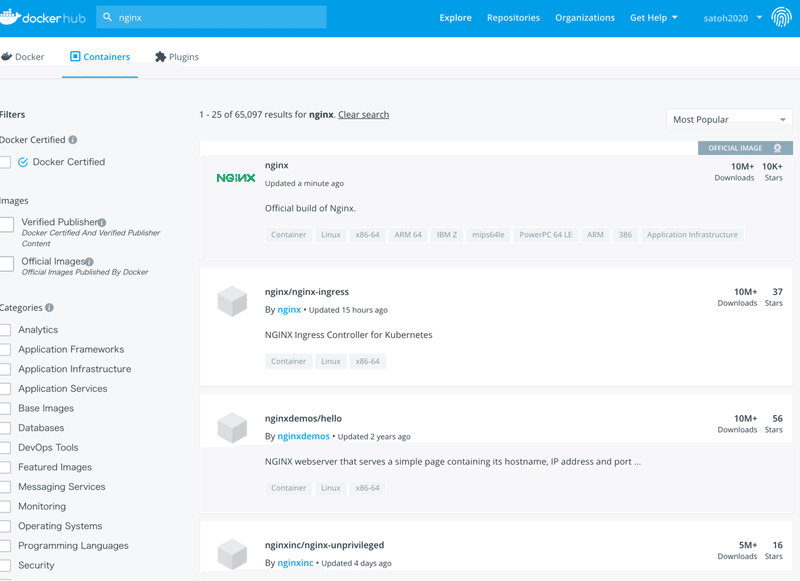Screen dimensions: 800x581
Task: Check the Featured Images checkbox
Action: click(x=5, y=467)
